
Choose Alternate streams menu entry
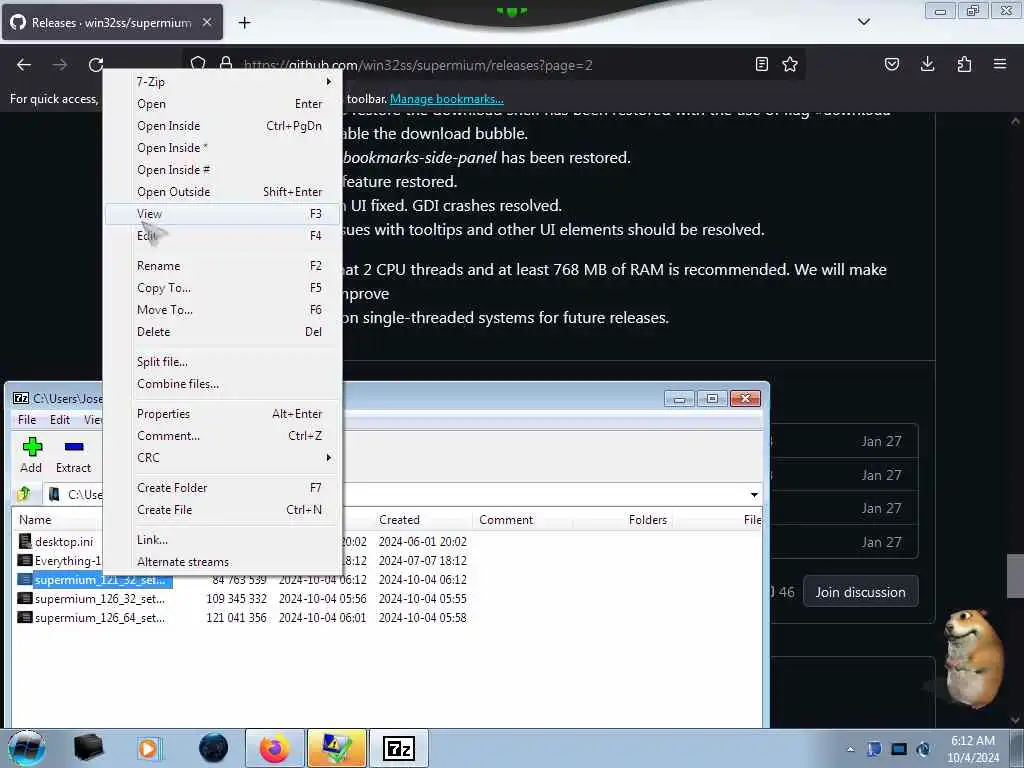223,562
